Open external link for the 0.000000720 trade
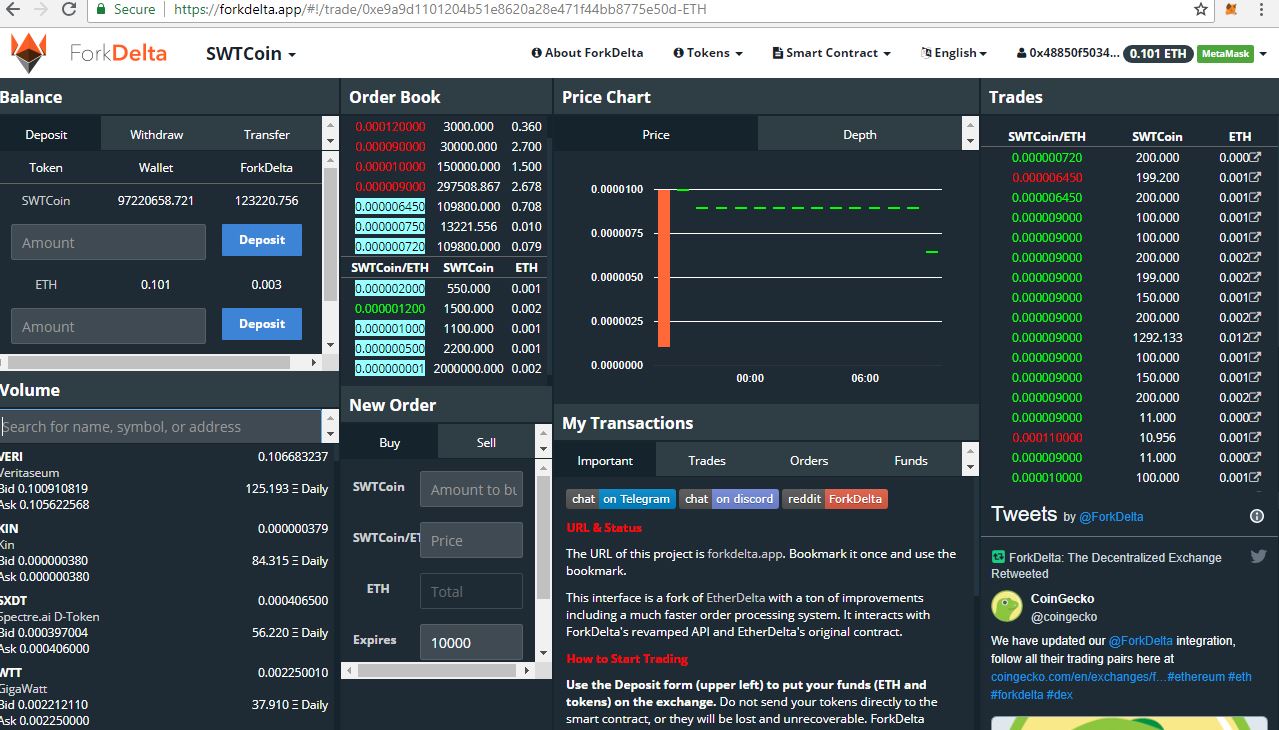Screen dimensions: 1279x730 coord(1254,157)
